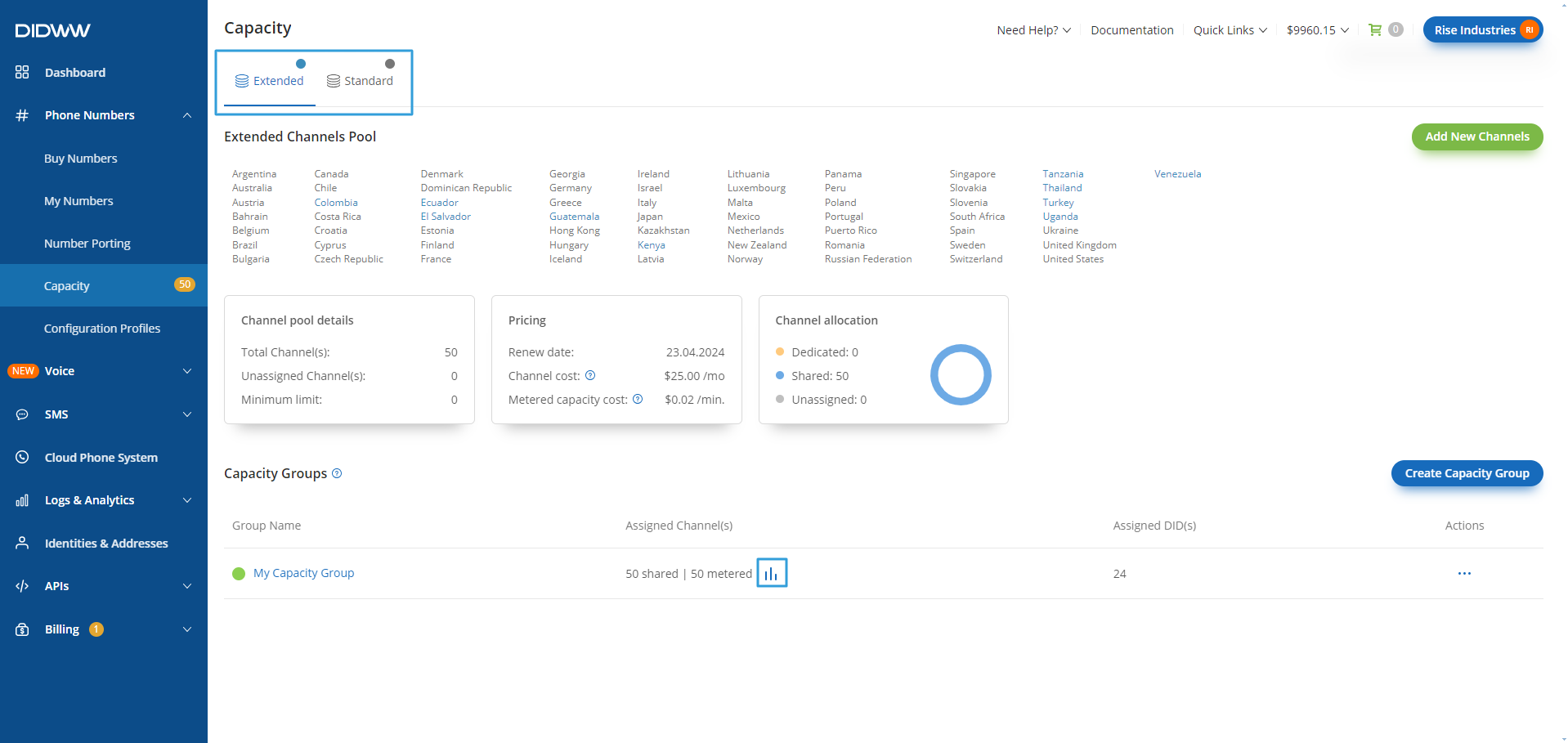Click the APIs code bracket icon

[22, 586]
